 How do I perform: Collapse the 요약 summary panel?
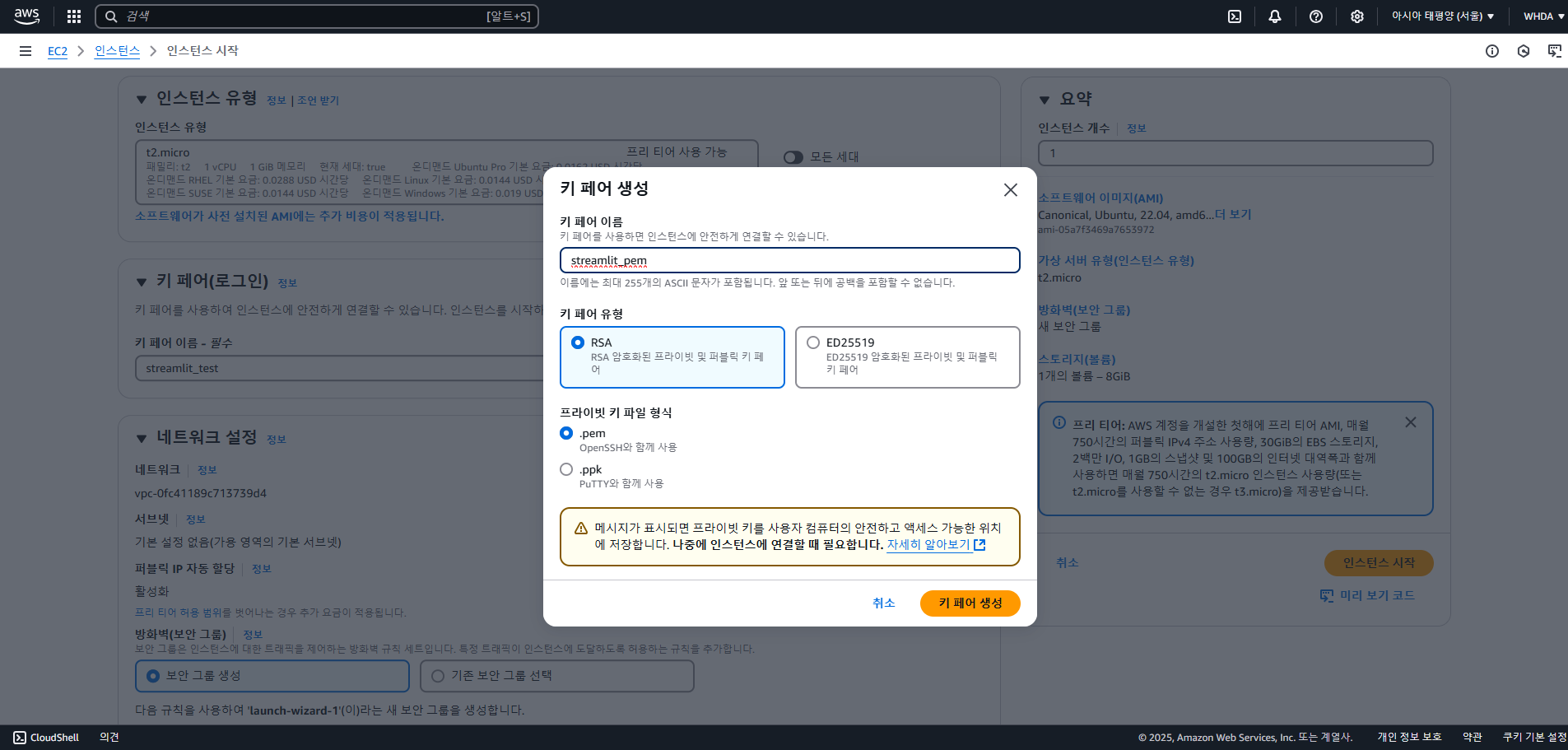click(1045, 100)
